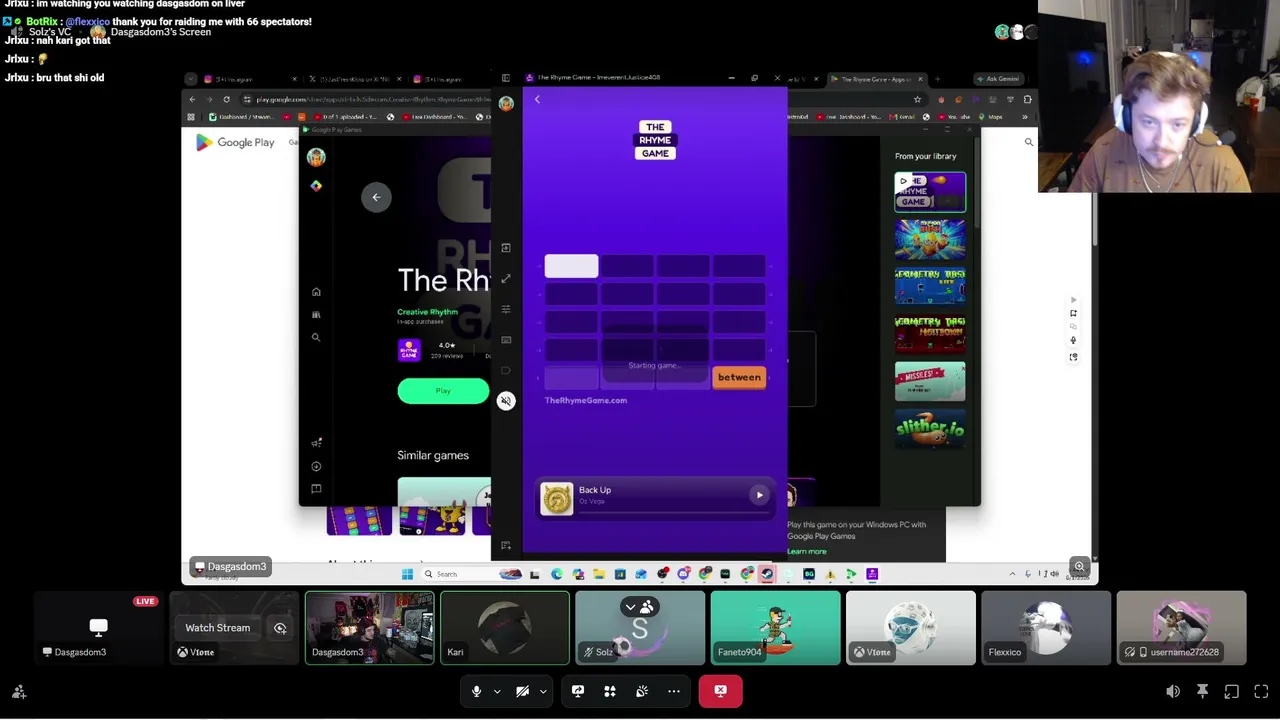Image resolution: width=1280 pixels, height=720 pixels.
Task: Open the TheRhymeGame.com link
Action: 586,400
